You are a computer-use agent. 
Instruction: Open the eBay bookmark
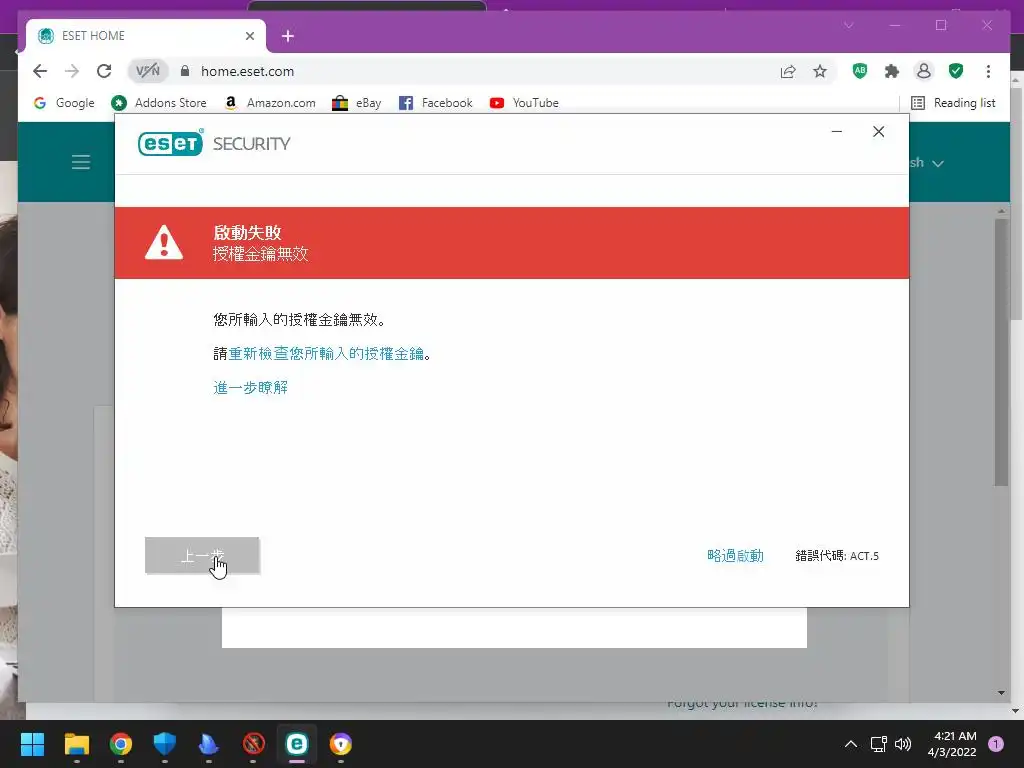tap(357, 103)
